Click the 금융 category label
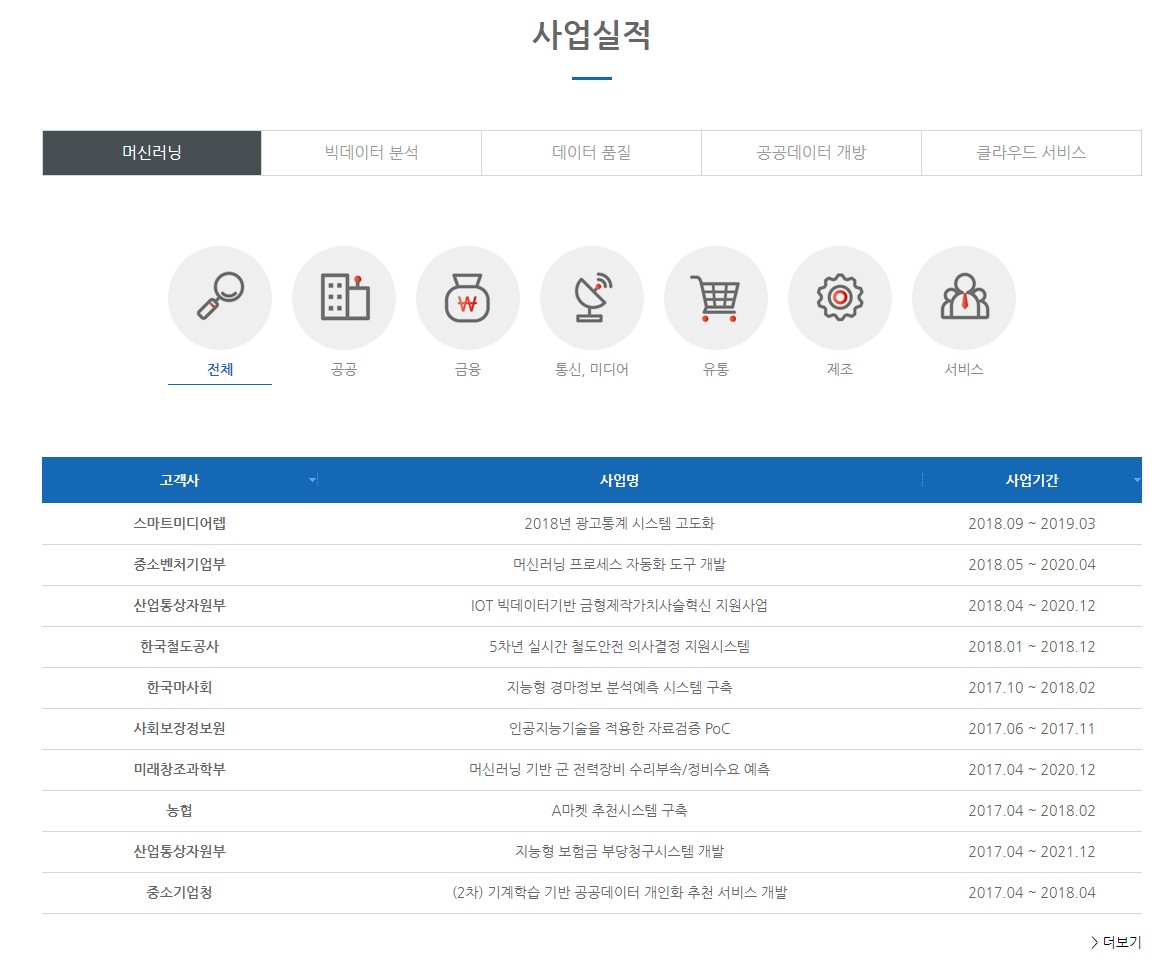This screenshot has height=964, width=1165. coord(468,369)
